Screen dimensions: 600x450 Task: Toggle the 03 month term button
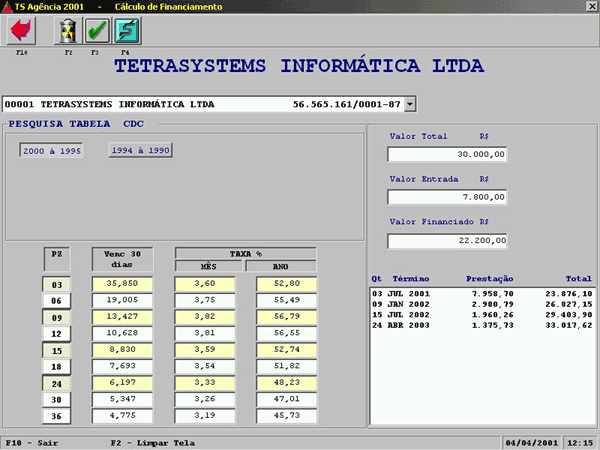coord(56,285)
